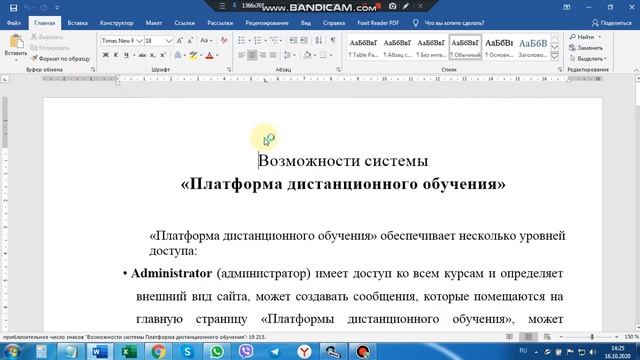Viewport: 640px width, 360px height.
Task: Toggle show paragraph marks (¶)
Action: click(x=333, y=40)
